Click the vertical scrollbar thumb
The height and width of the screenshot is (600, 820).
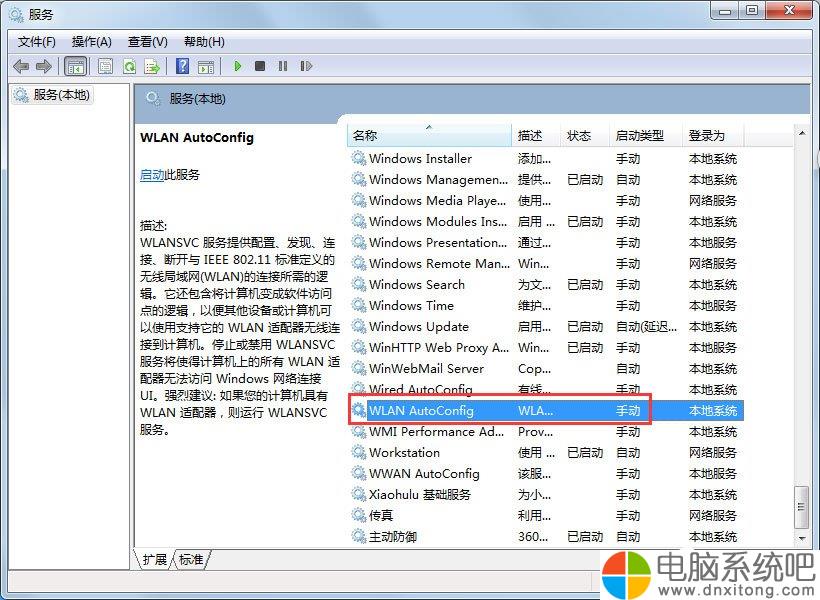click(x=801, y=506)
